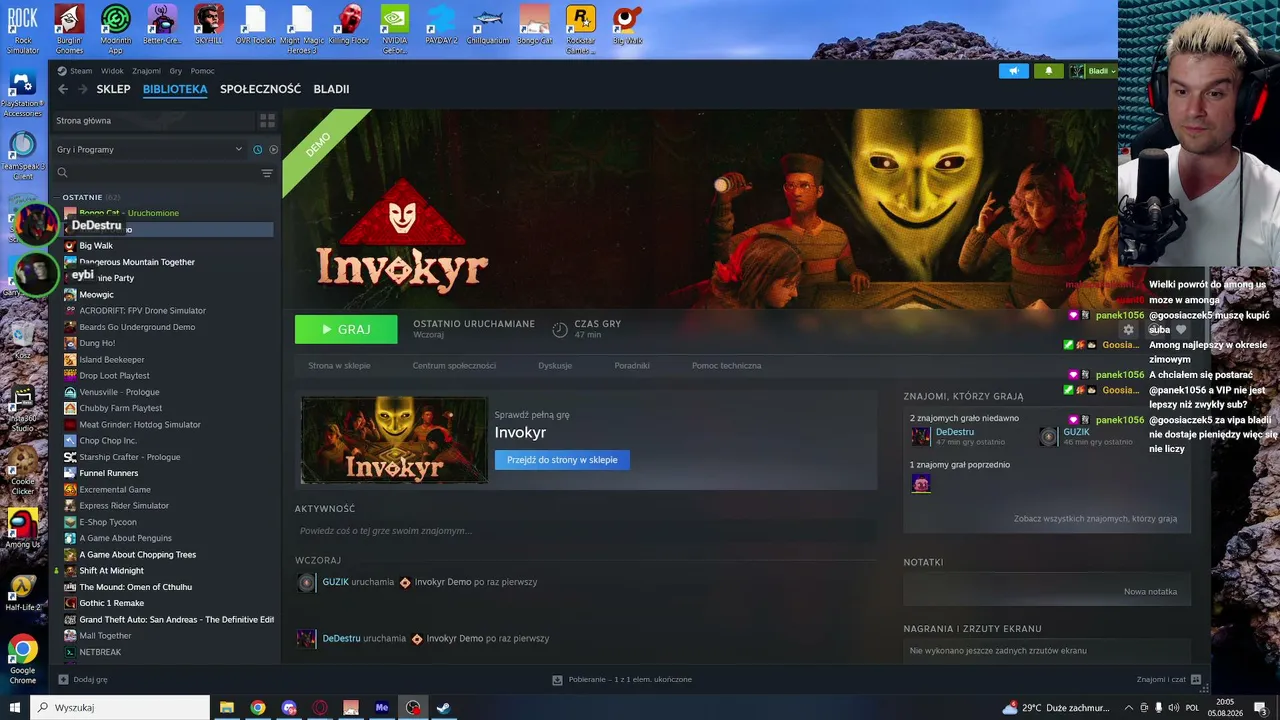Screen dimensions: 1280x720
Task: Open GUZIK friend profile in friends panel
Action: click(x=1076, y=432)
